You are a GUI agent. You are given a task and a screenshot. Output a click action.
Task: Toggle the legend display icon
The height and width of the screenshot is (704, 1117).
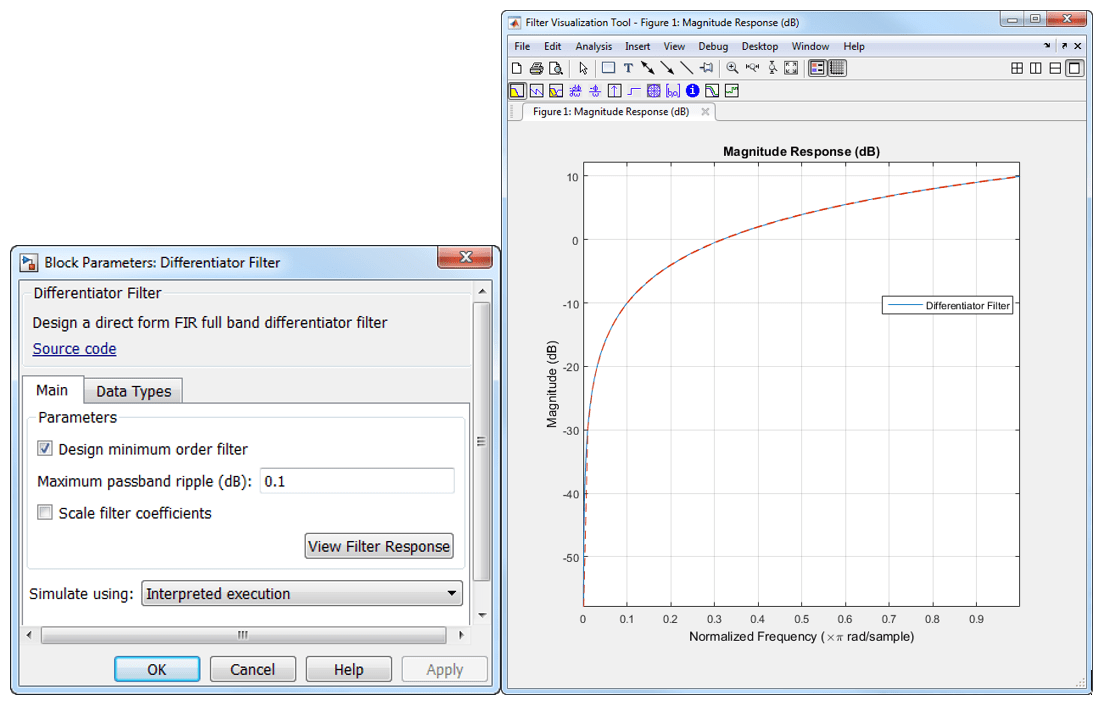click(x=817, y=68)
